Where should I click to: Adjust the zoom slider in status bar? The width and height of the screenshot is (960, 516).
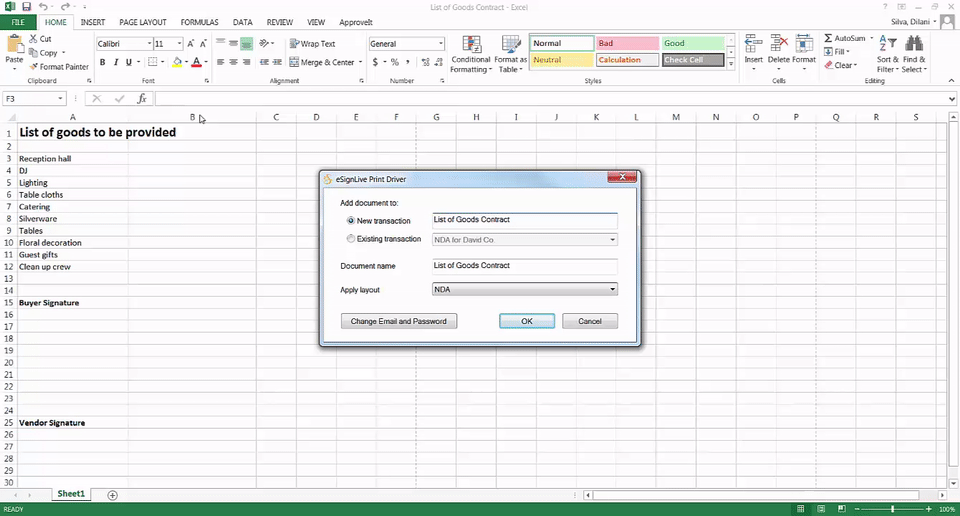coord(893,509)
